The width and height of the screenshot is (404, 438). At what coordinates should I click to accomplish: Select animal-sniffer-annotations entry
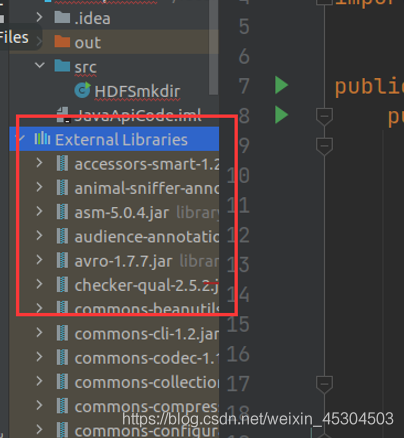[x=147, y=188]
